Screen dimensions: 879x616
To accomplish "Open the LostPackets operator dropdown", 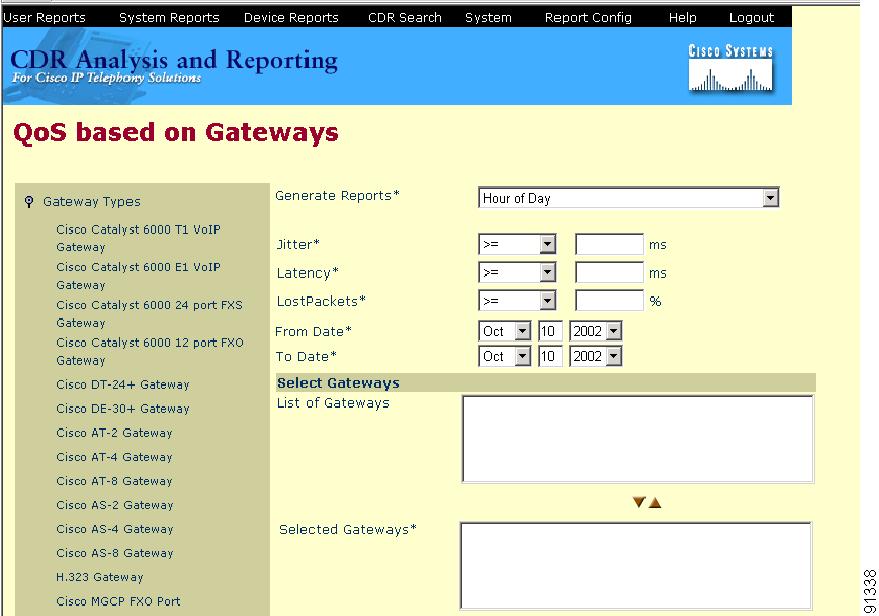I will [517, 300].
